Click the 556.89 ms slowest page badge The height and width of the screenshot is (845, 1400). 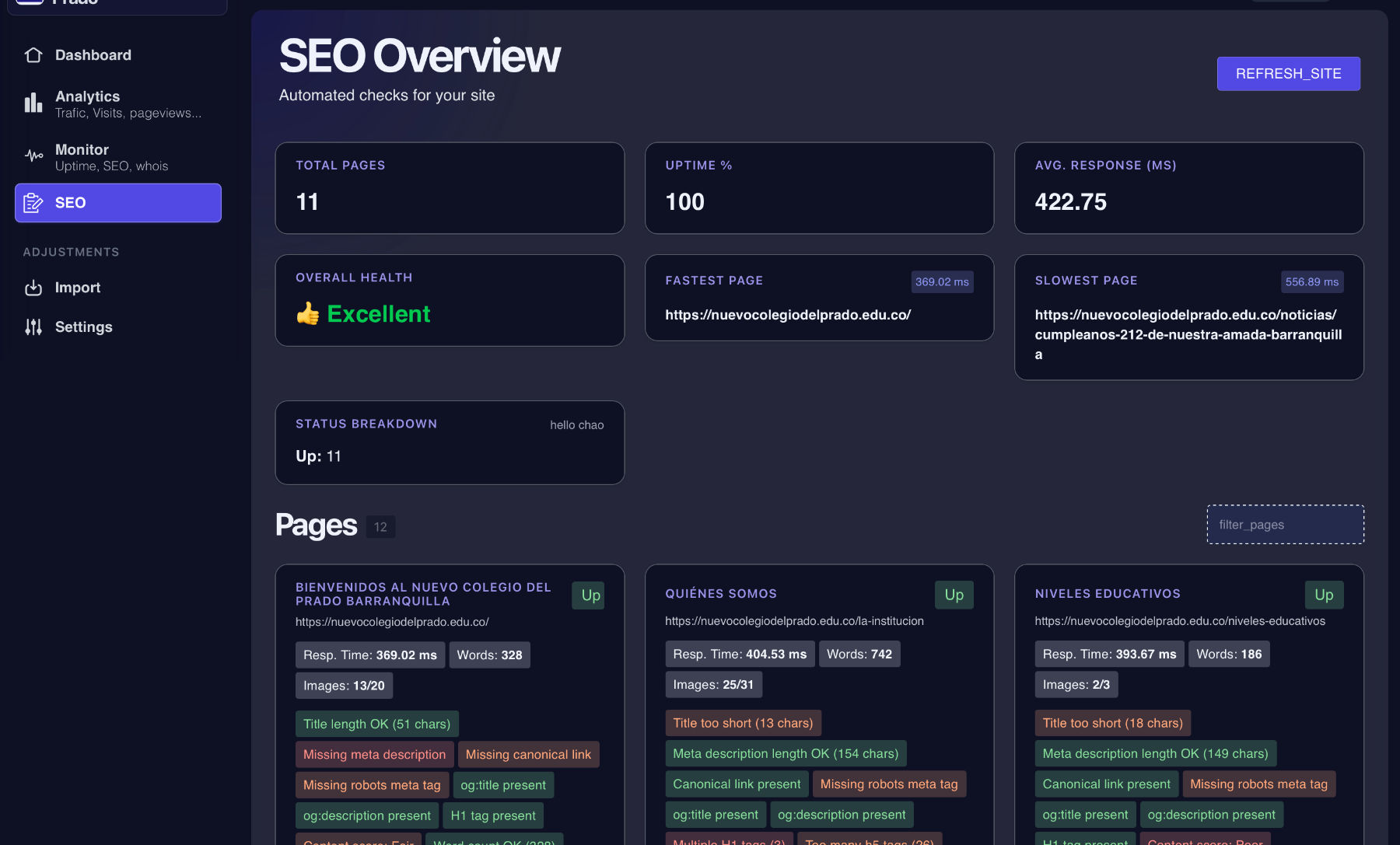click(1311, 282)
